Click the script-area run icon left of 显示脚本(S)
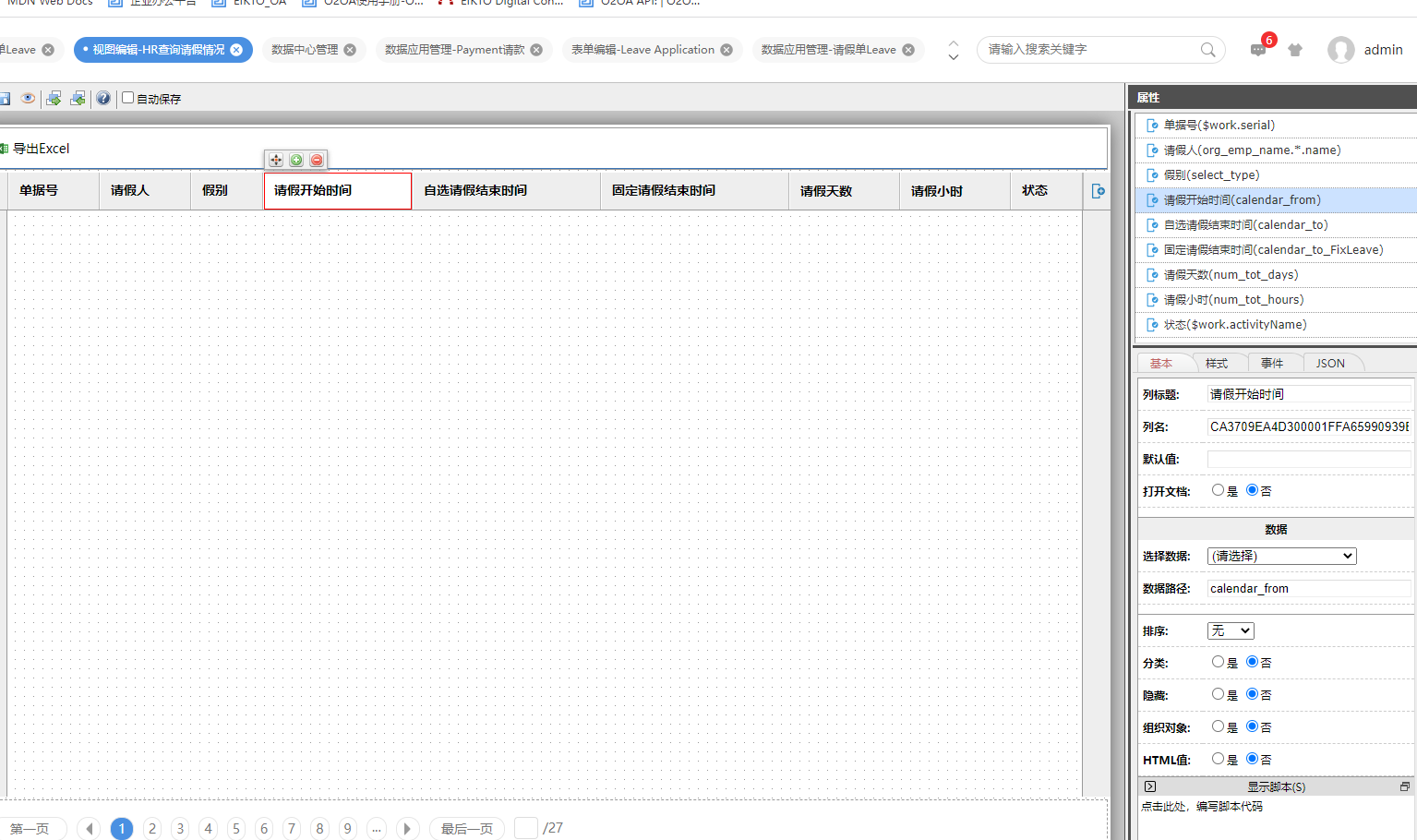Screen dimensions: 1417x840 click(1150, 786)
